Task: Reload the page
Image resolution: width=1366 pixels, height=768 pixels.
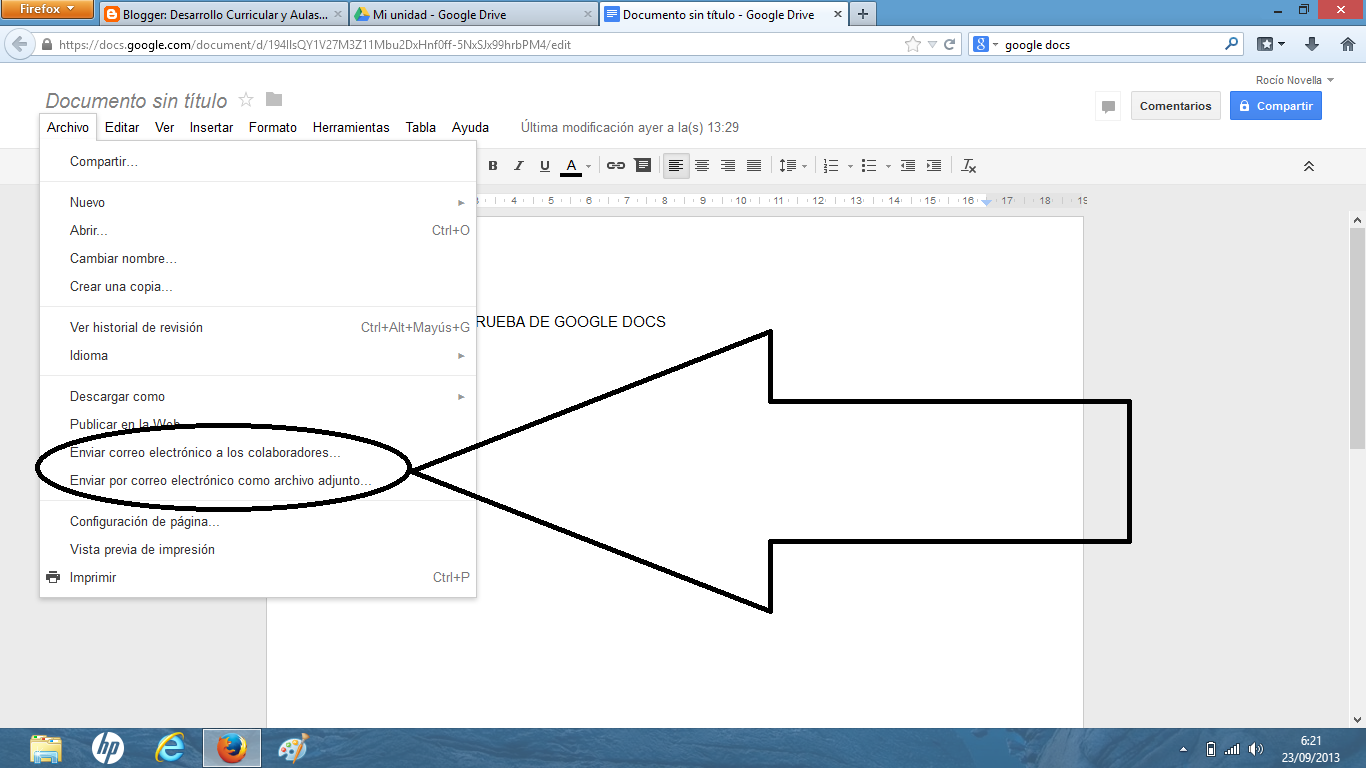Action: coord(949,44)
